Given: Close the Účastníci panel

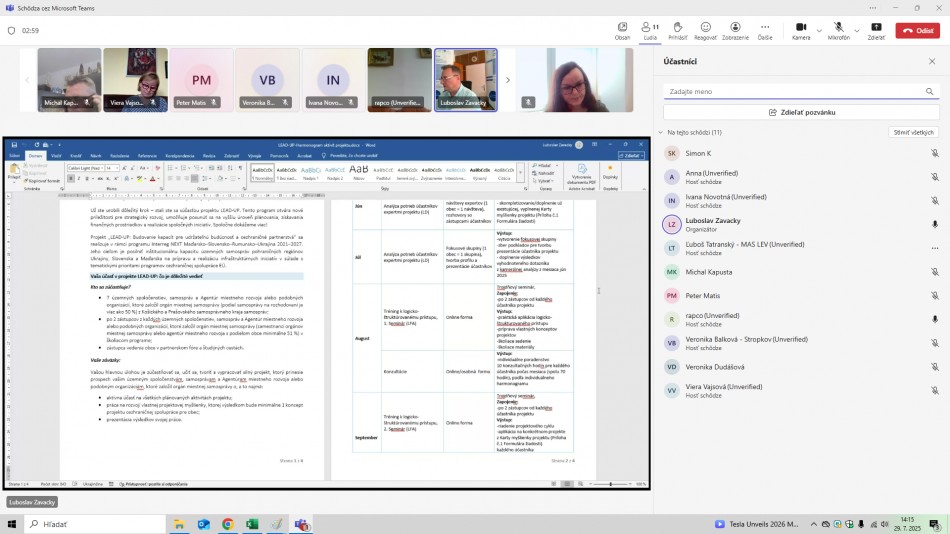Looking at the screenshot, I should tap(932, 61).
